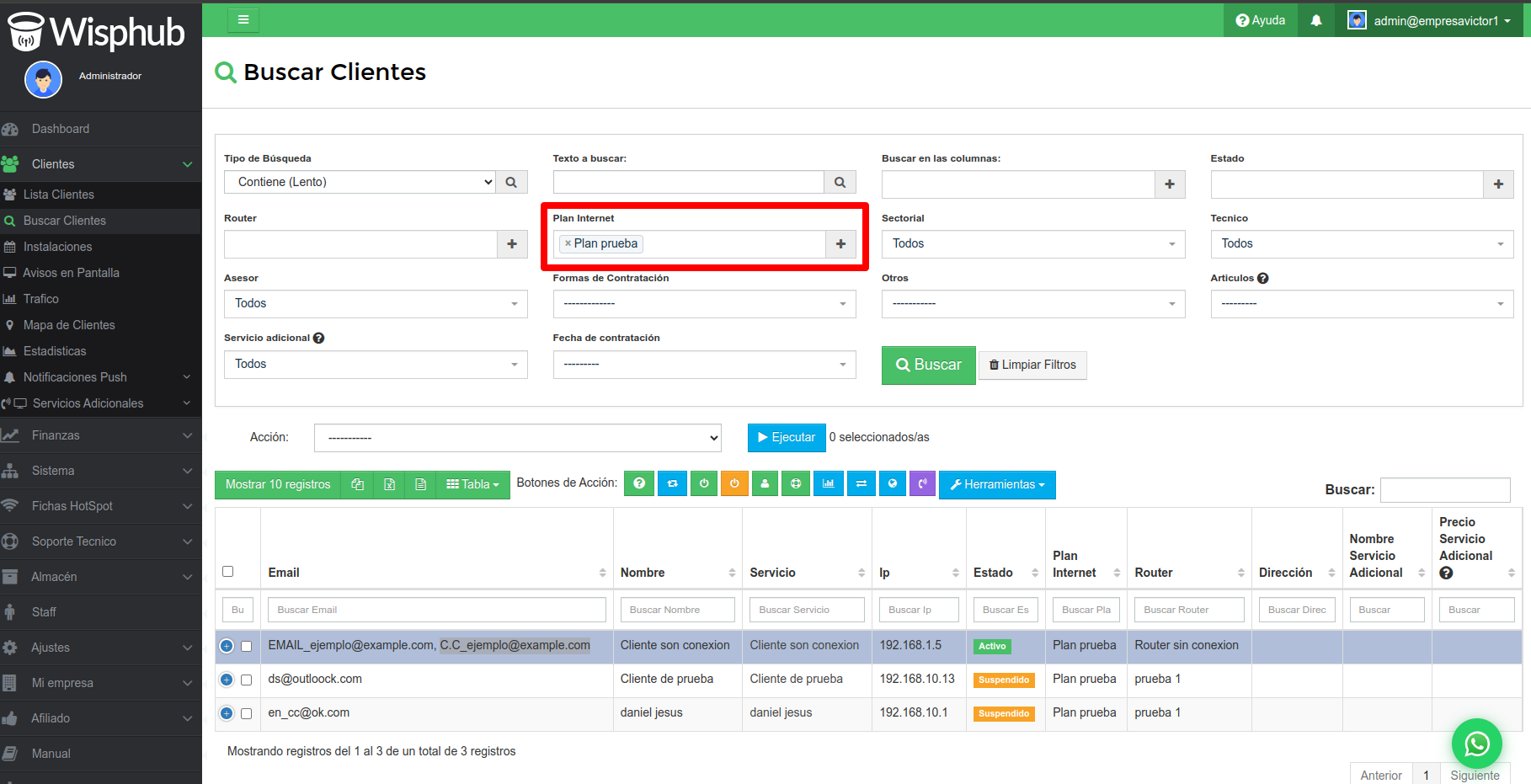This screenshot has width=1531, height=784.
Task: Click the notifications bell icon
Action: (1315, 20)
